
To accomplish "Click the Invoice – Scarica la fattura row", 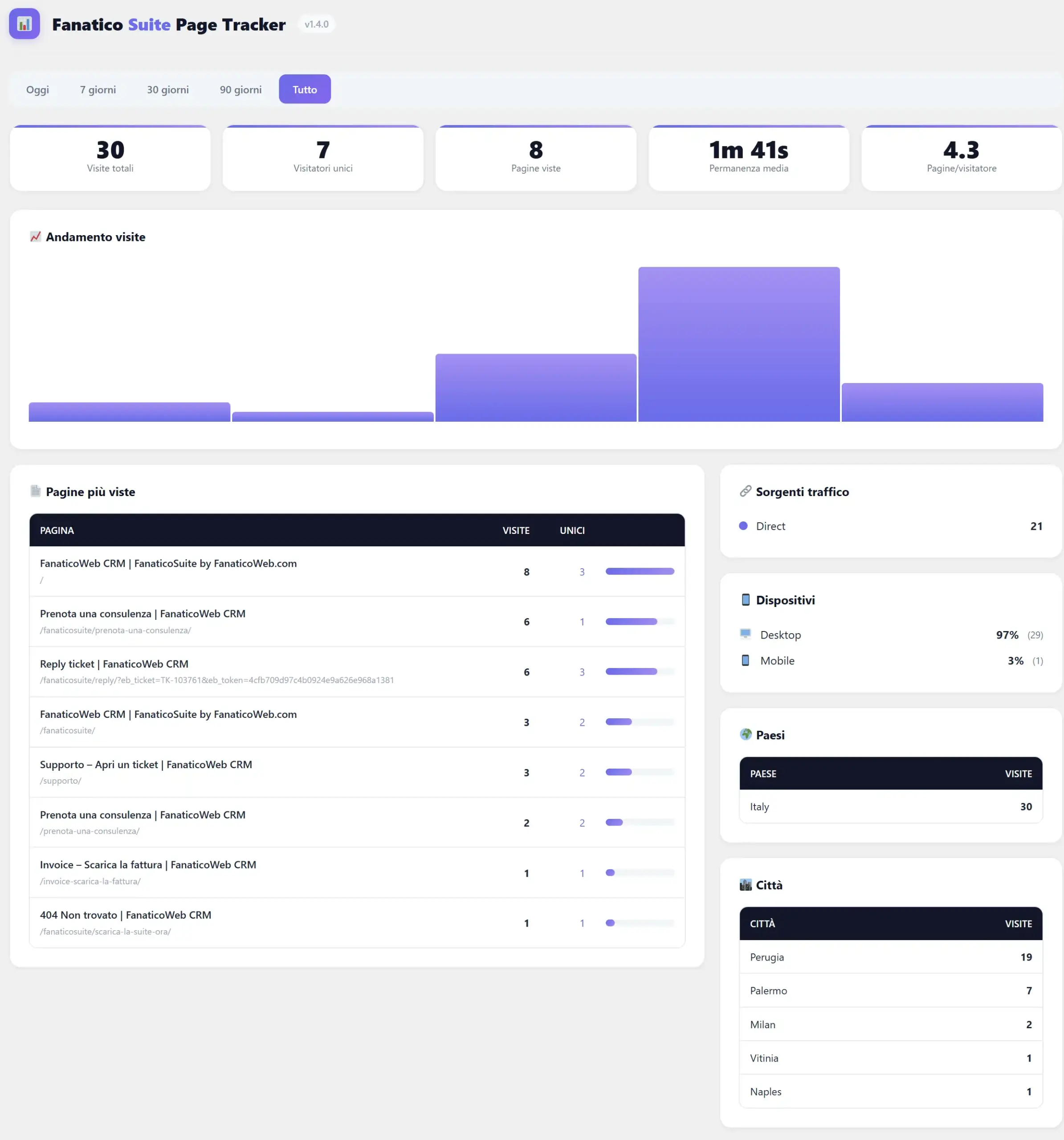I will (x=357, y=872).
